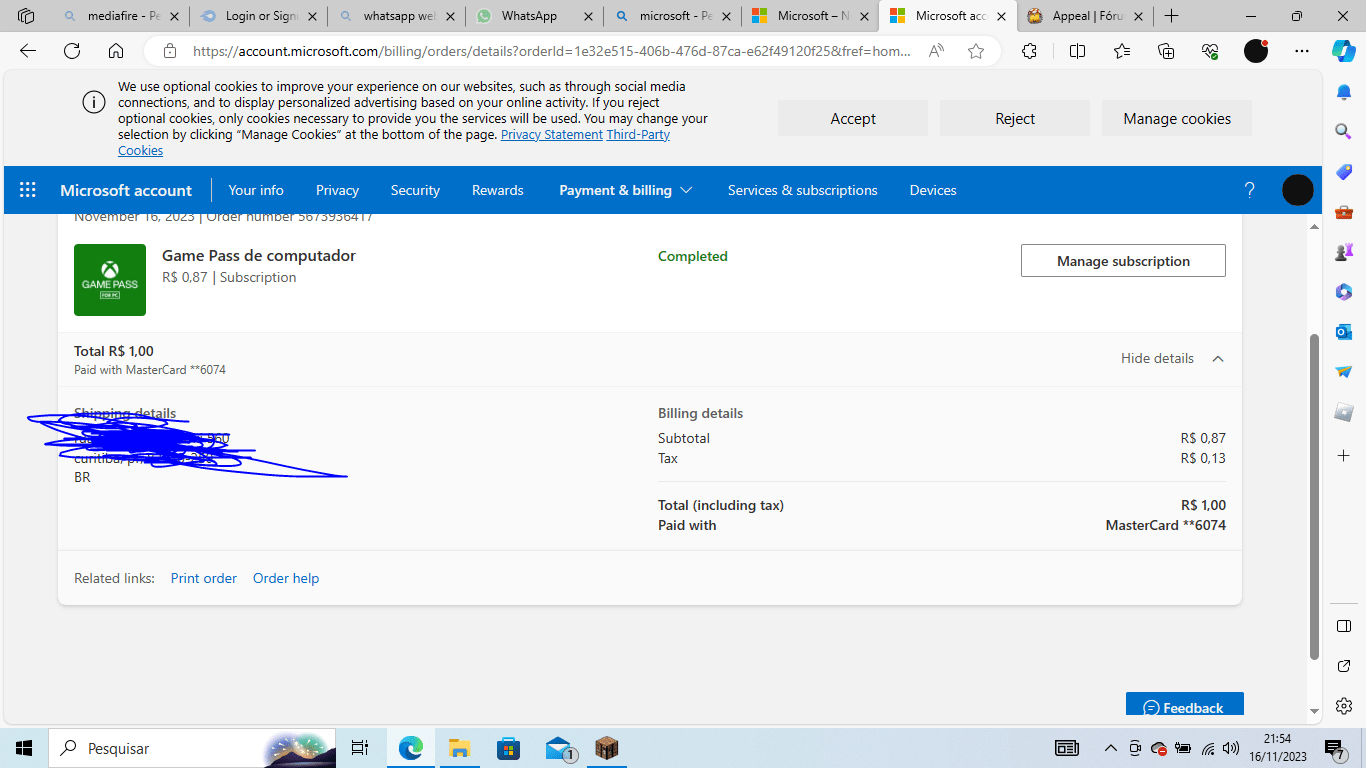View site information lock icon

[170, 51]
